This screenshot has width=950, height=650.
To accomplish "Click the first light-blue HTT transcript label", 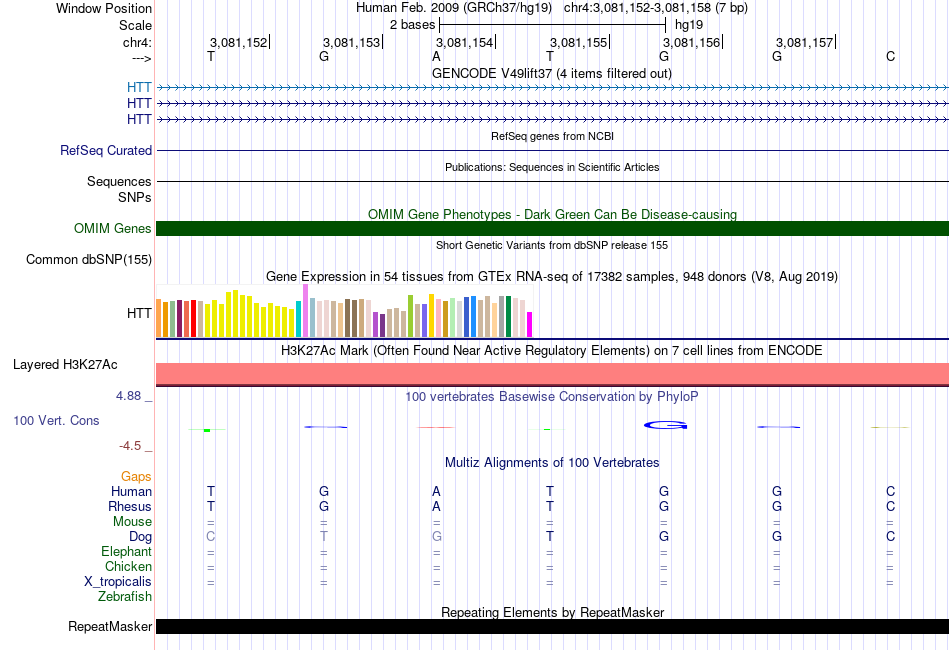I will [x=139, y=87].
